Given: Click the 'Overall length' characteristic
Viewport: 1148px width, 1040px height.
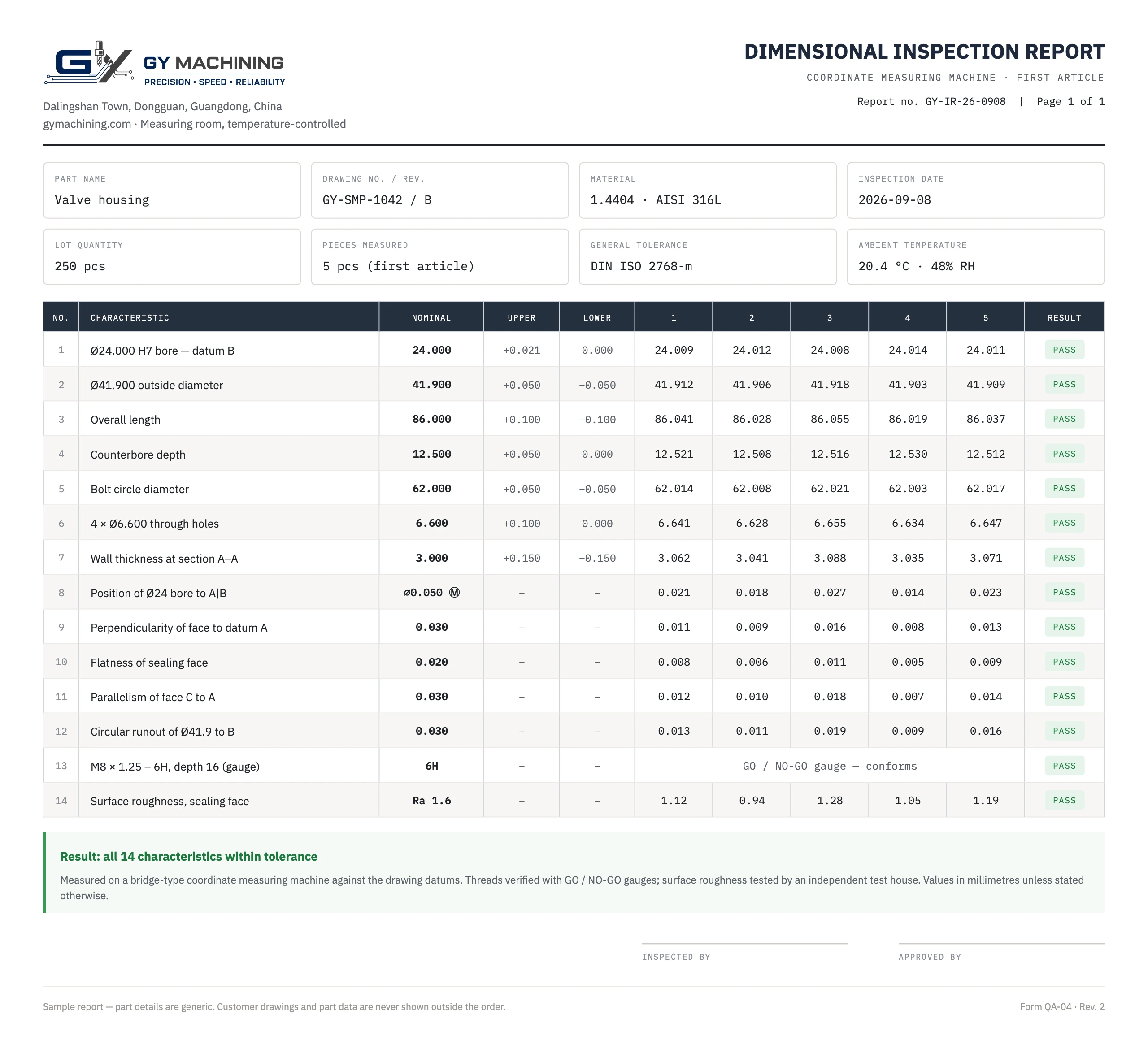Looking at the screenshot, I should [125, 420].
